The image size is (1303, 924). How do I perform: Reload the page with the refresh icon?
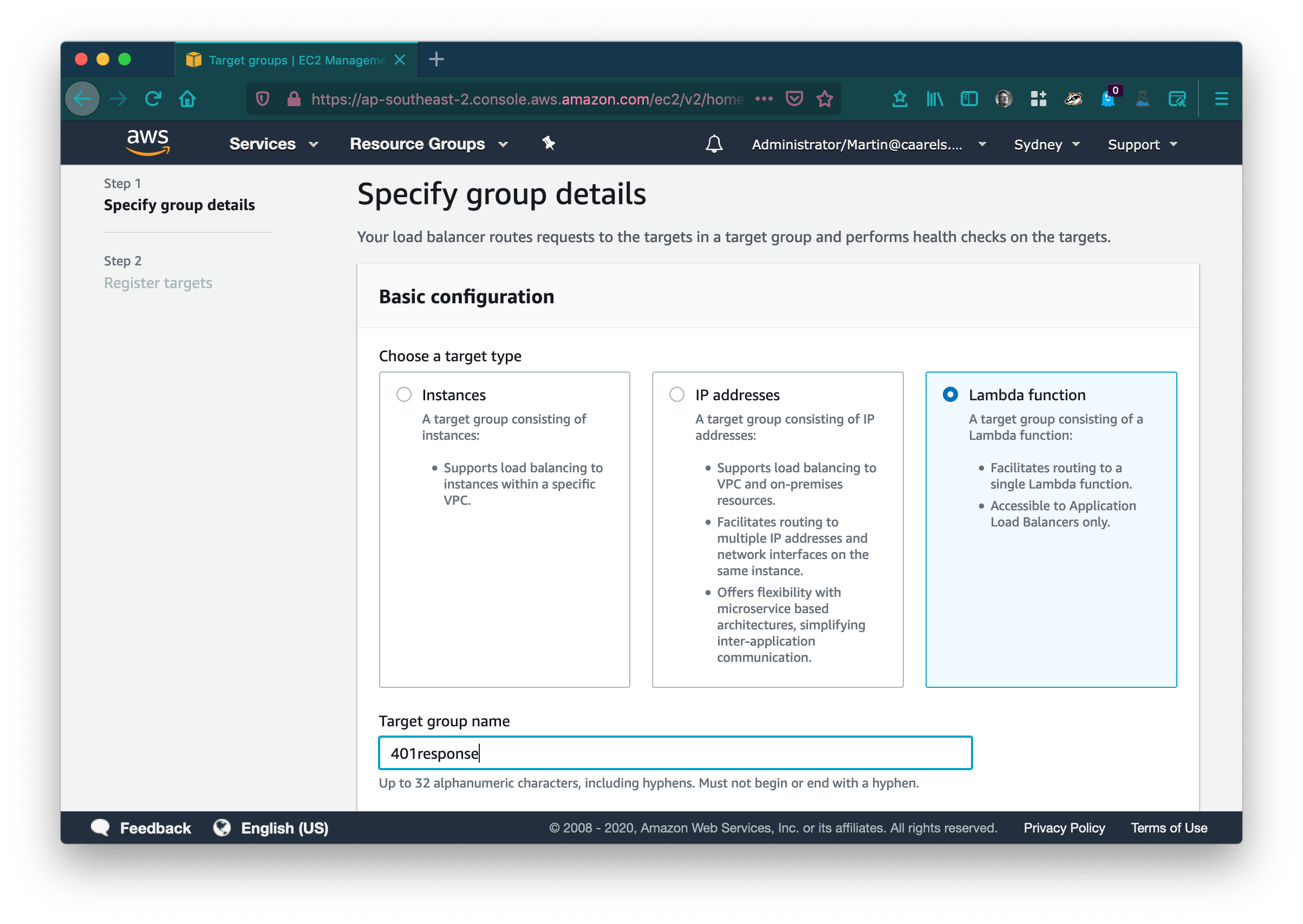click(153, 99)
